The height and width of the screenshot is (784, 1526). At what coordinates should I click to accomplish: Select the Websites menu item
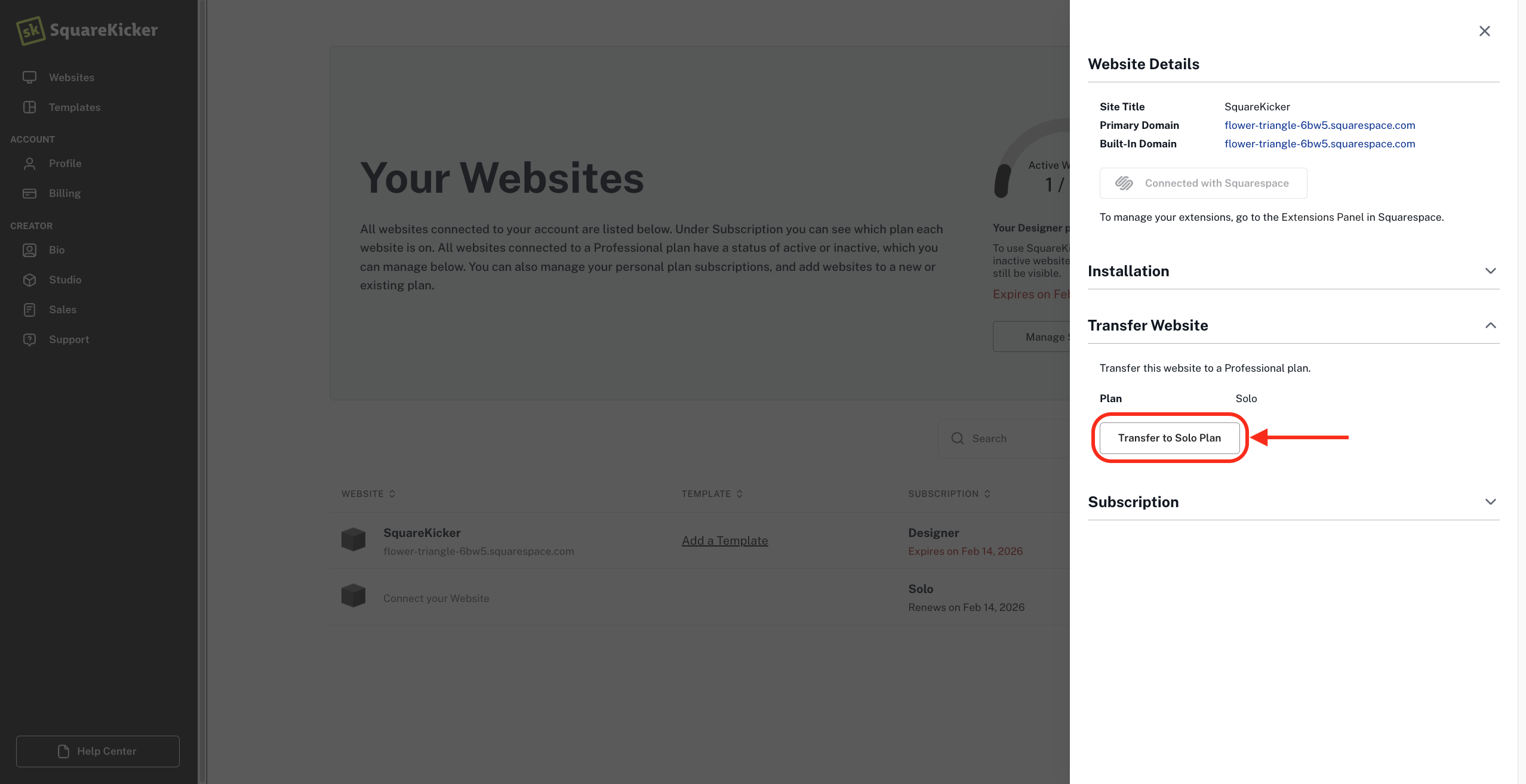click(72, 77)
